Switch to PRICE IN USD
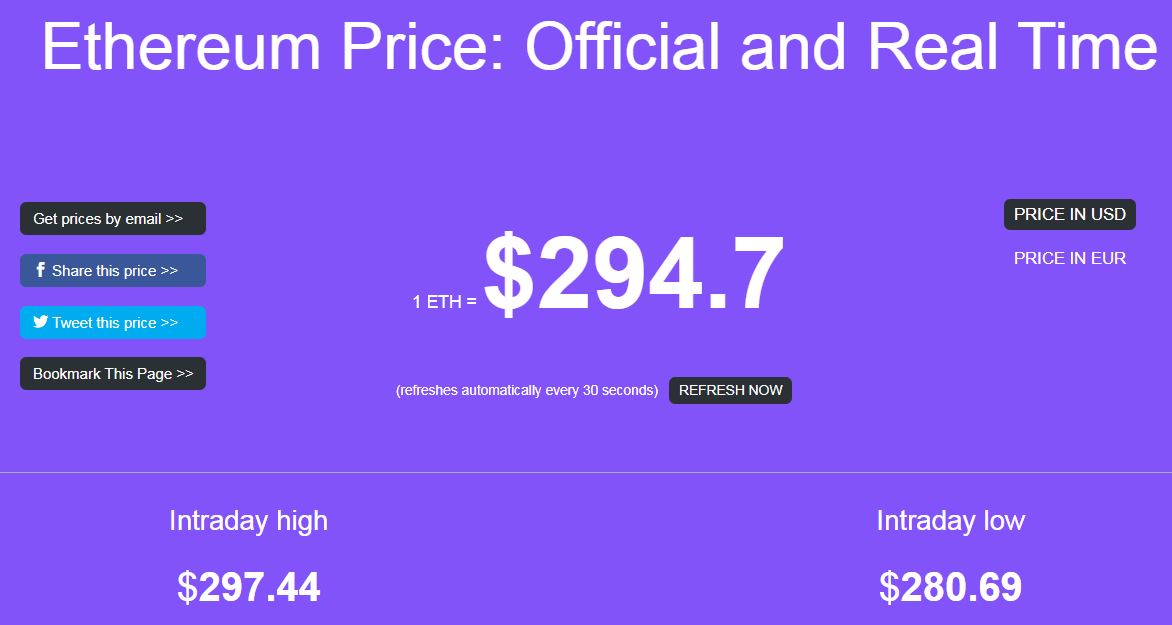 click(x=1069, y=214)
